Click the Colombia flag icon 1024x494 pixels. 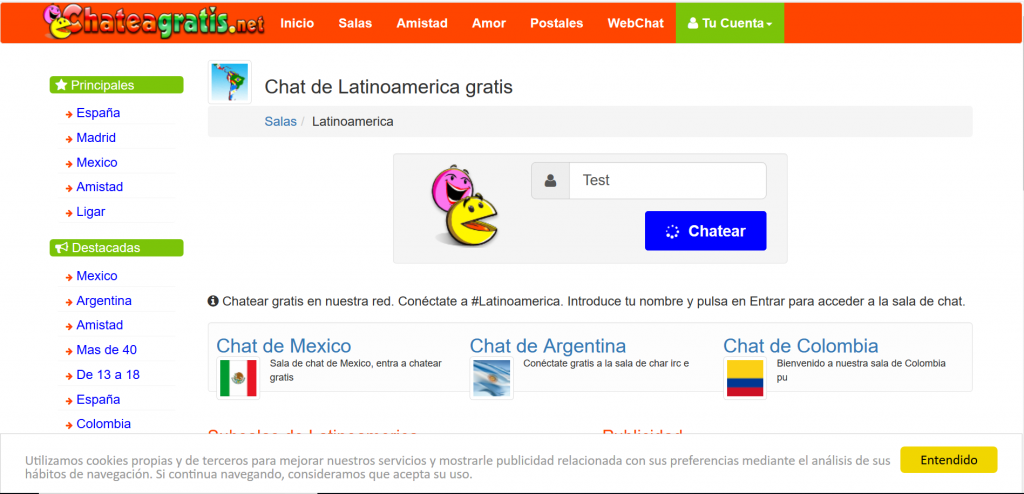[744, 378]
